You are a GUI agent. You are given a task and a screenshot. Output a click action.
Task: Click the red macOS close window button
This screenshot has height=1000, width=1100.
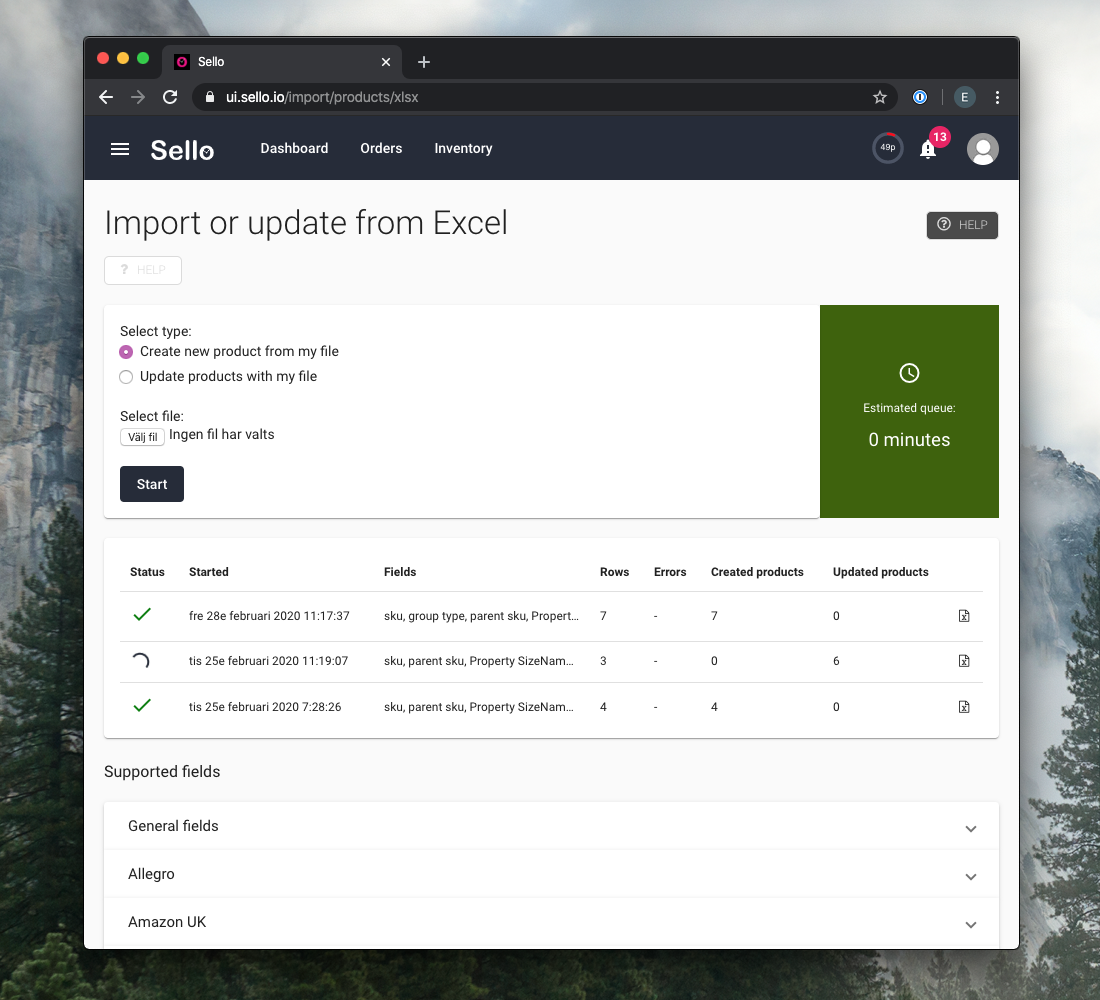103,58
